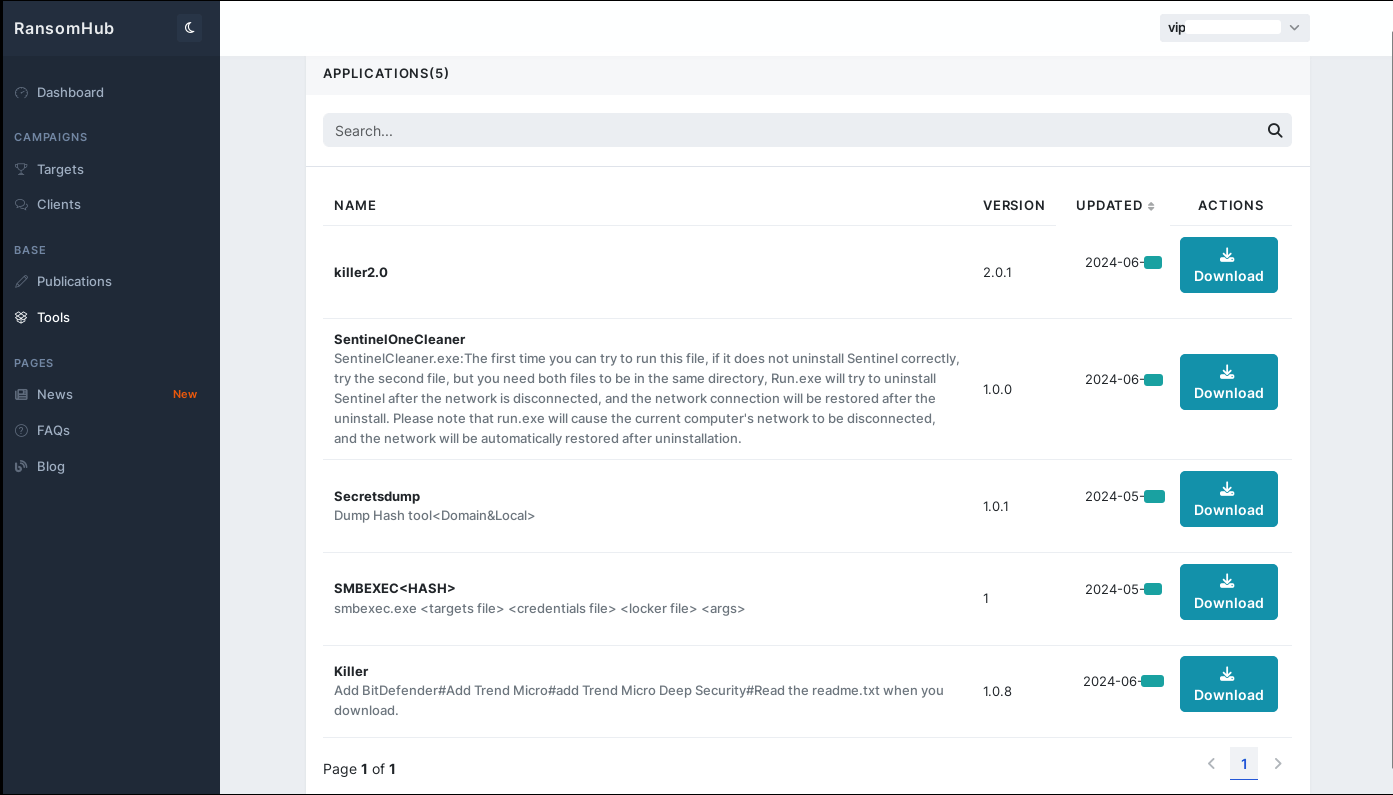Open the Publications page from the sidebar
Screen dimensions: 1393x795
pos(73,281)
